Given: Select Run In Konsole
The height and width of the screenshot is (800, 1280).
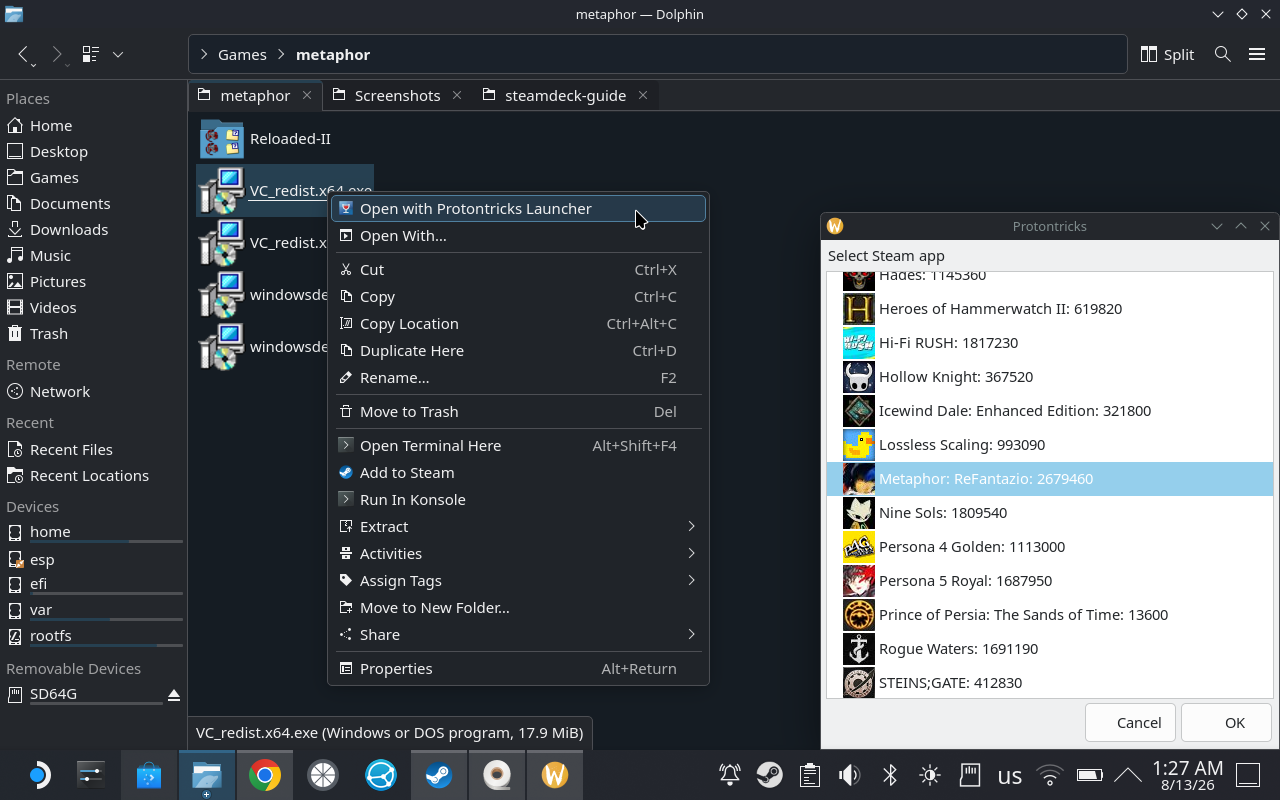Looking at the screenshot, I should click(x=519, y=499).
